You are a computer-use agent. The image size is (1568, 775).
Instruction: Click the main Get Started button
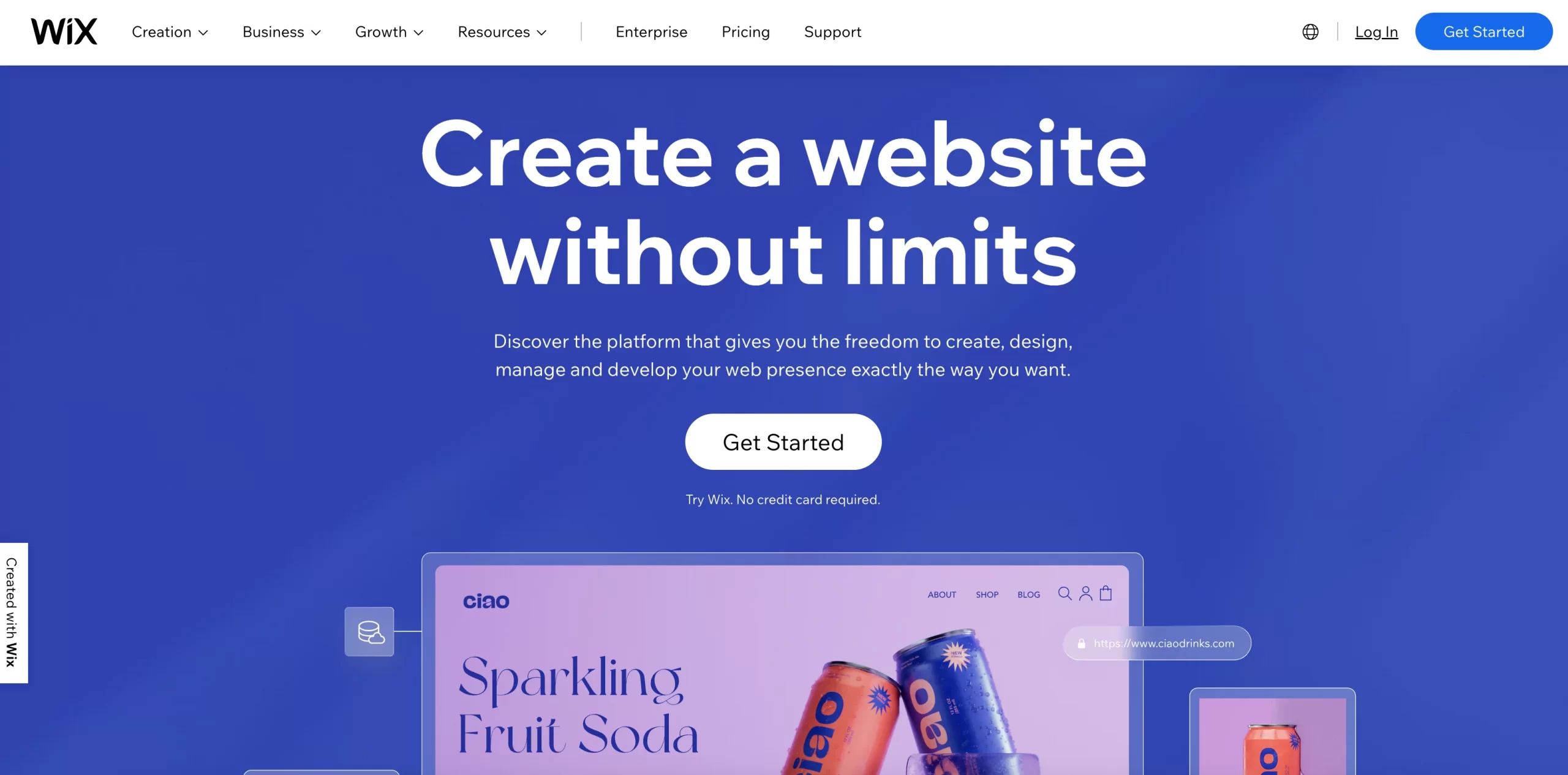pos(783,441)
